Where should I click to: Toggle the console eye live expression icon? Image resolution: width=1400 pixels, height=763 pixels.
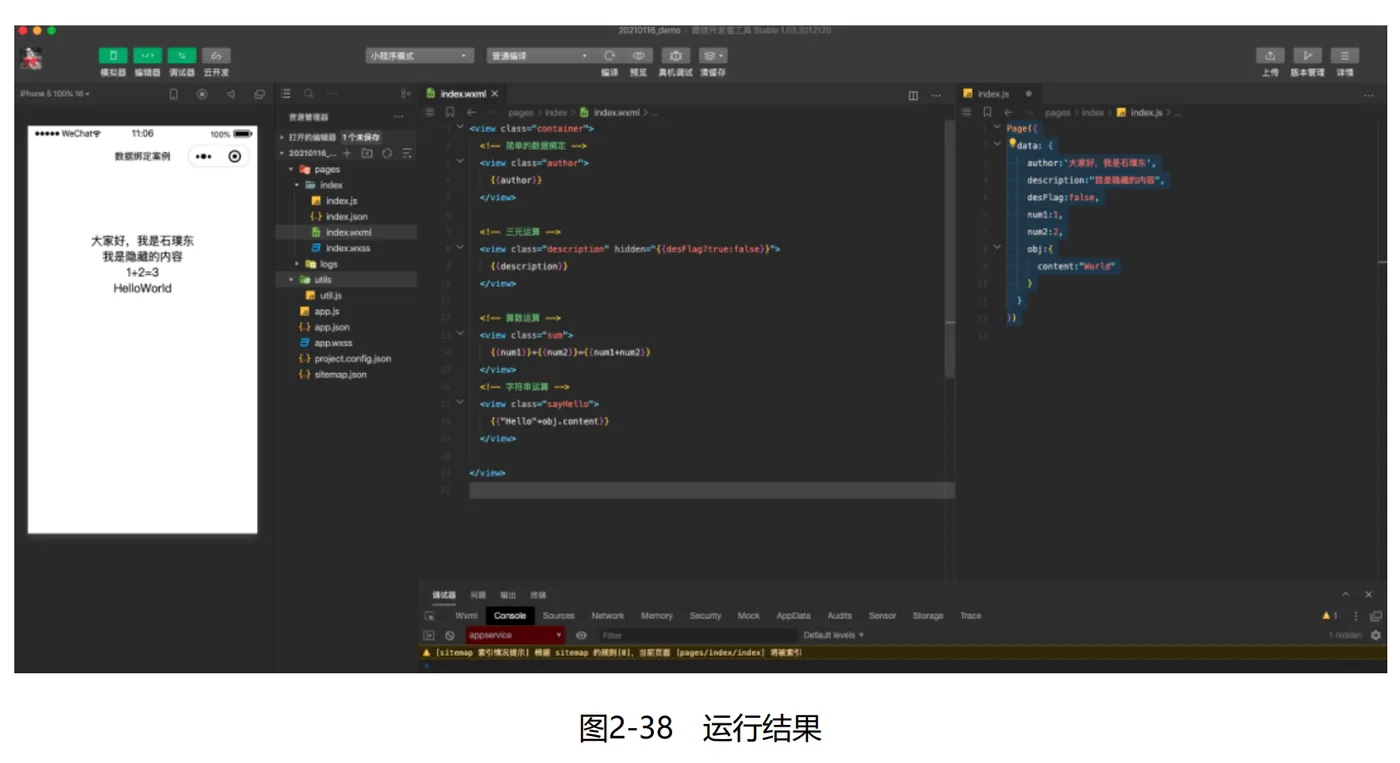pos(581,635)
